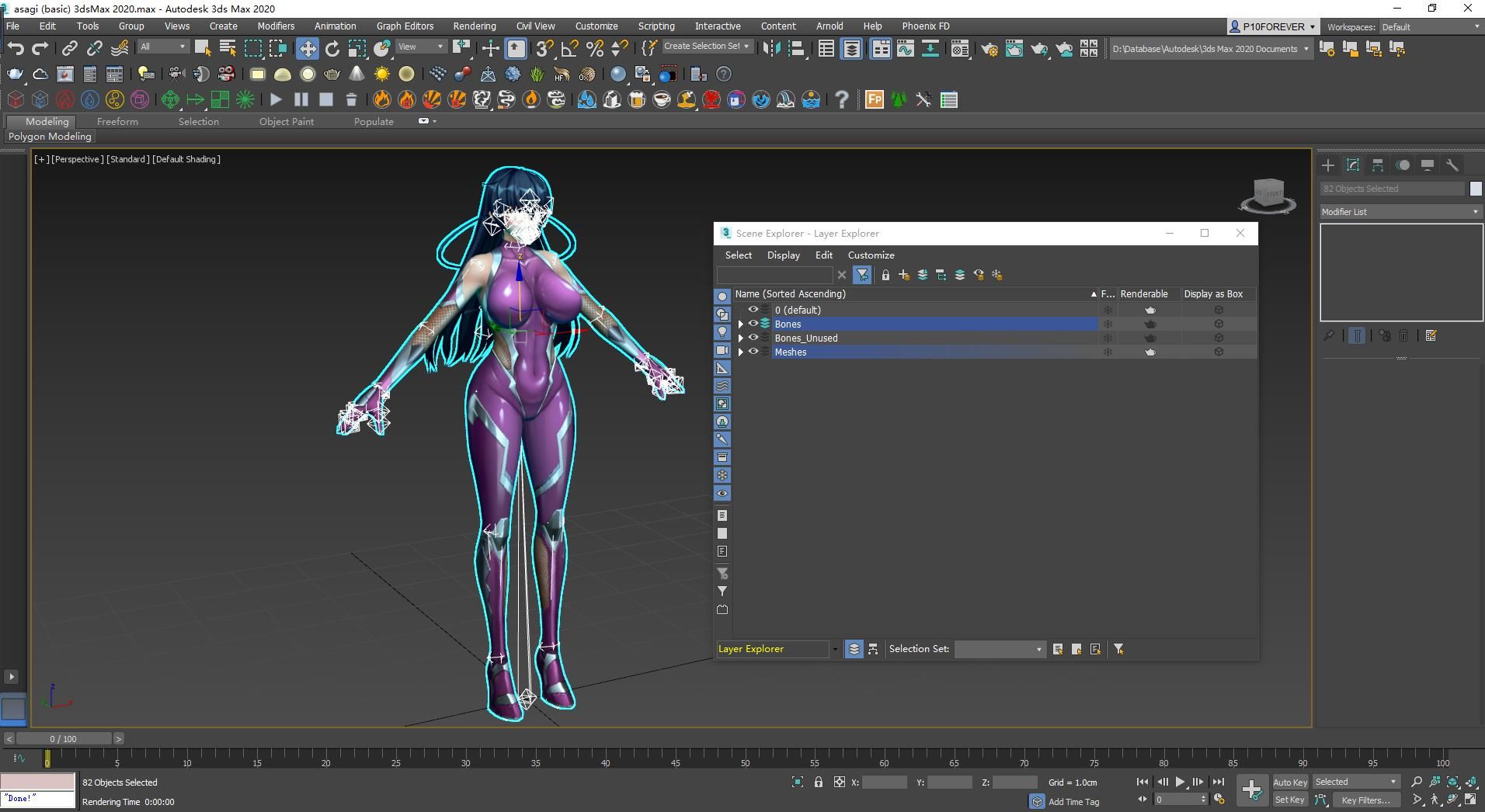Open the Utilities wrench panel tab
Image resolution: width=1485 pixels, height=812 pixels.
pos(1452,165)
